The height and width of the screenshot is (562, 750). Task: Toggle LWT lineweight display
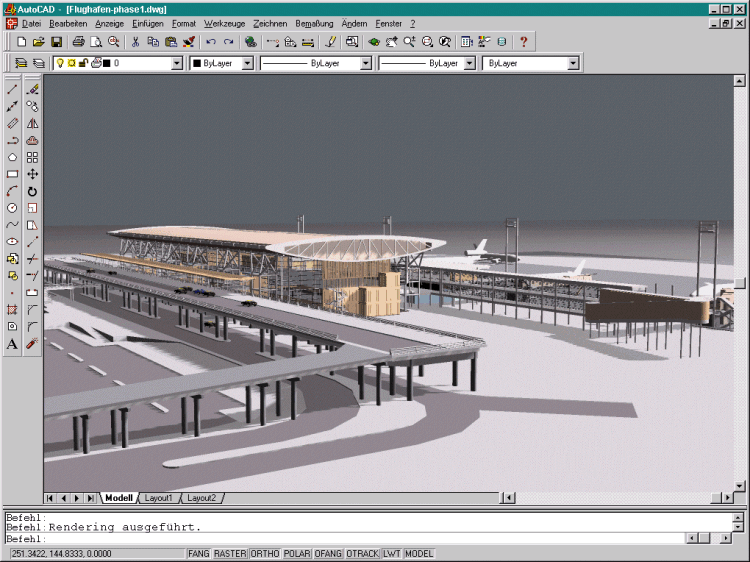[x=392, y=553]
